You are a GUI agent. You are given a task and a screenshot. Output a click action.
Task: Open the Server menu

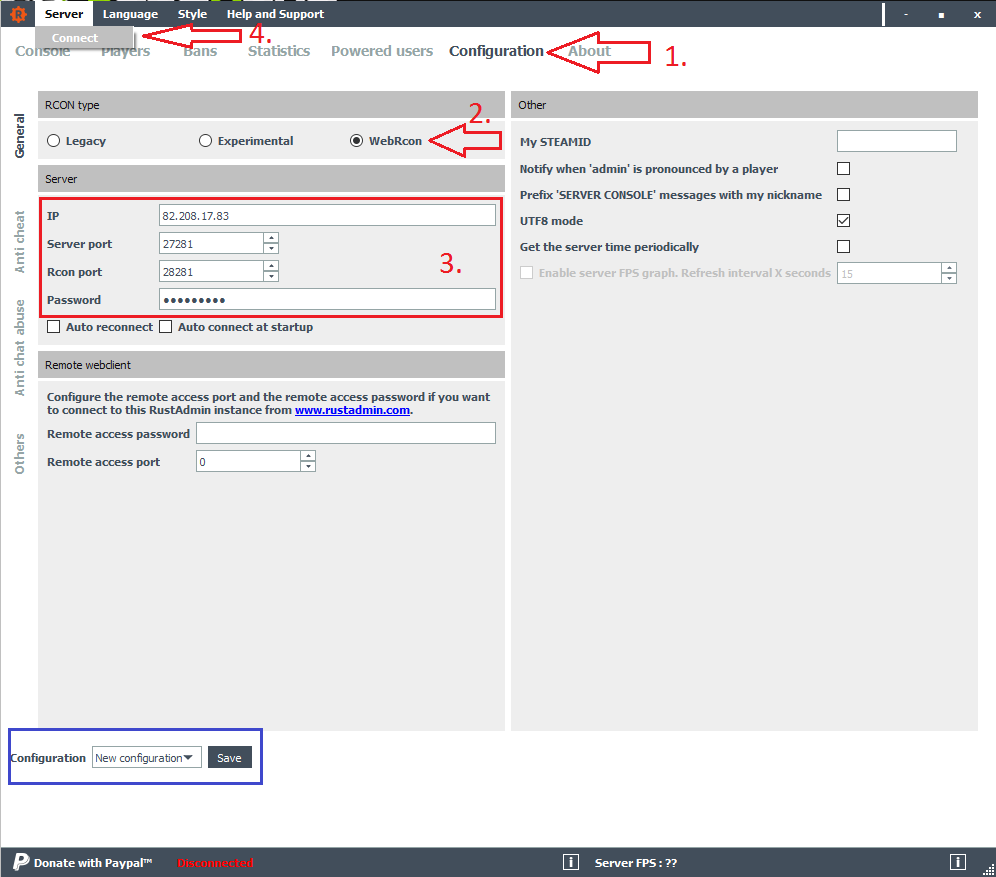64,14
